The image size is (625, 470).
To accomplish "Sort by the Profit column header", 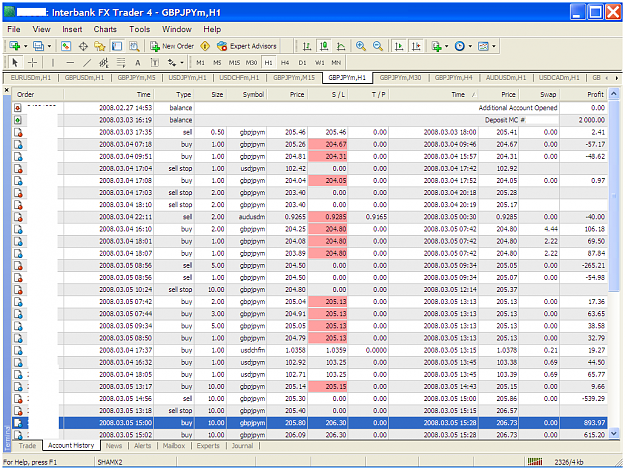I will pyautogui.click(x=584, y=94).
